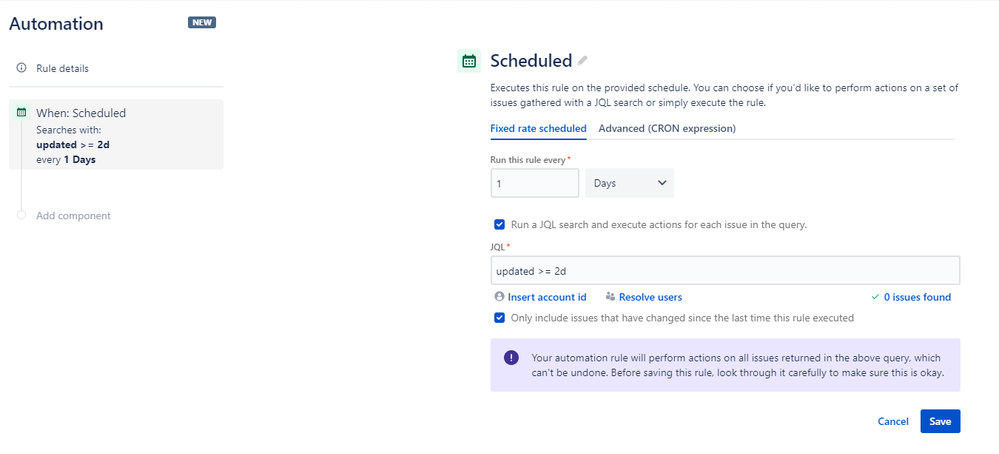Switch to Advanced (CRON expression) tab

pyautogui.click(x=667, y=129)
